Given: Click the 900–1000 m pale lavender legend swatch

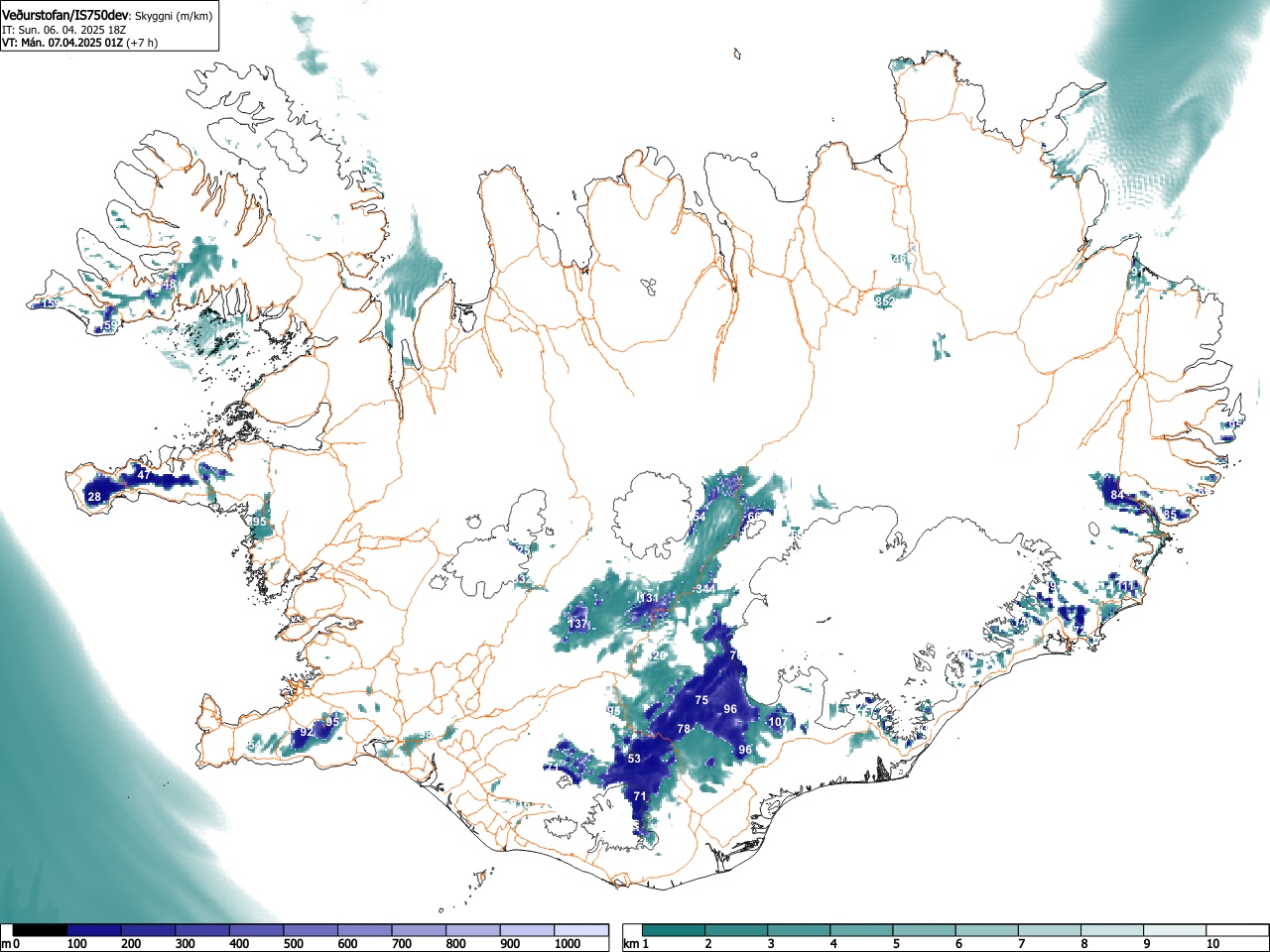Looking at the screenshot, I should tap(528, 930).
